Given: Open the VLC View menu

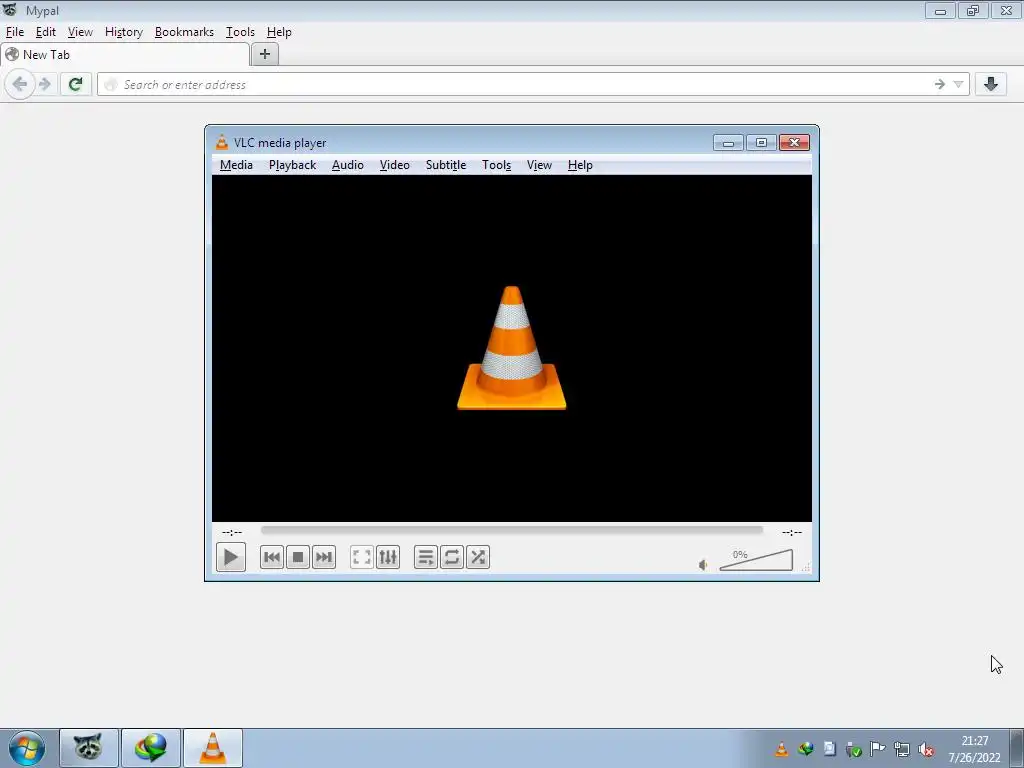Looking at the screenshot, I should (x=539, y=165).
